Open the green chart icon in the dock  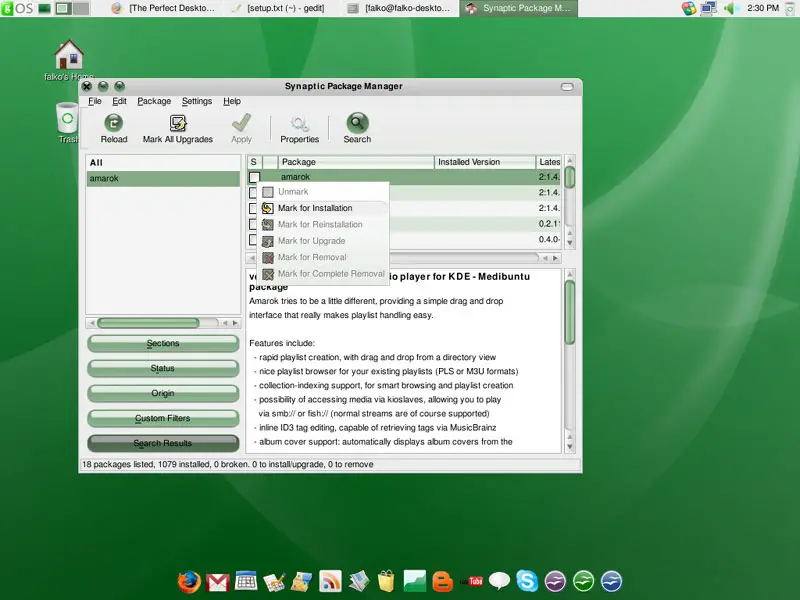point(414,581)
